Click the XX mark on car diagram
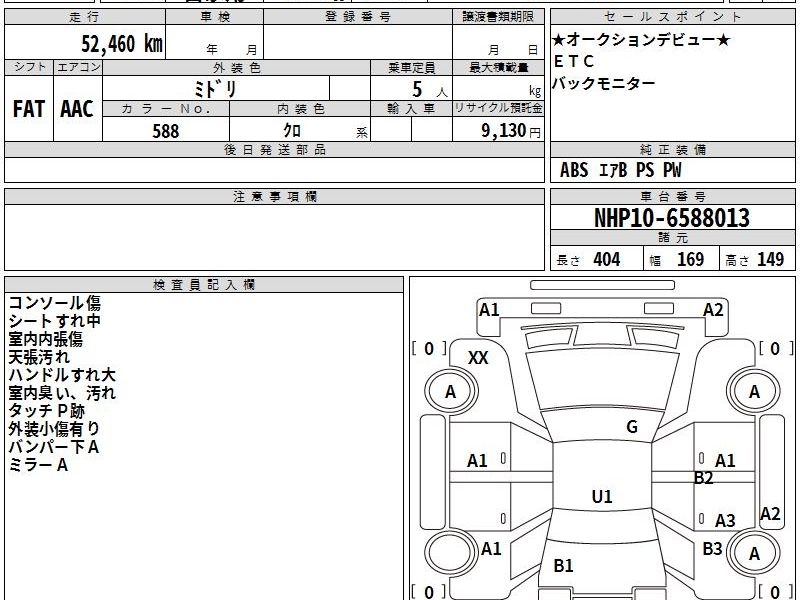This screenshot has width=800, height=600. click(x=478, y=358)
